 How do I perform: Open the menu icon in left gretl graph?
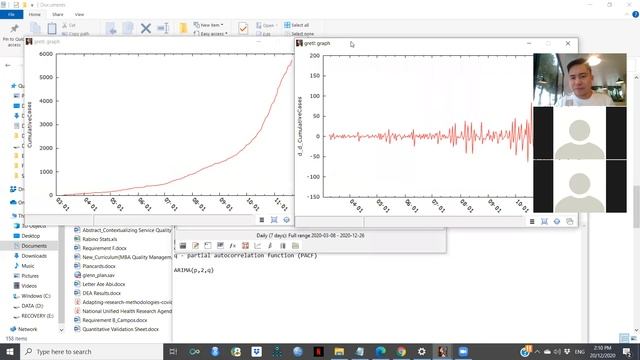[x=262, y=220]
